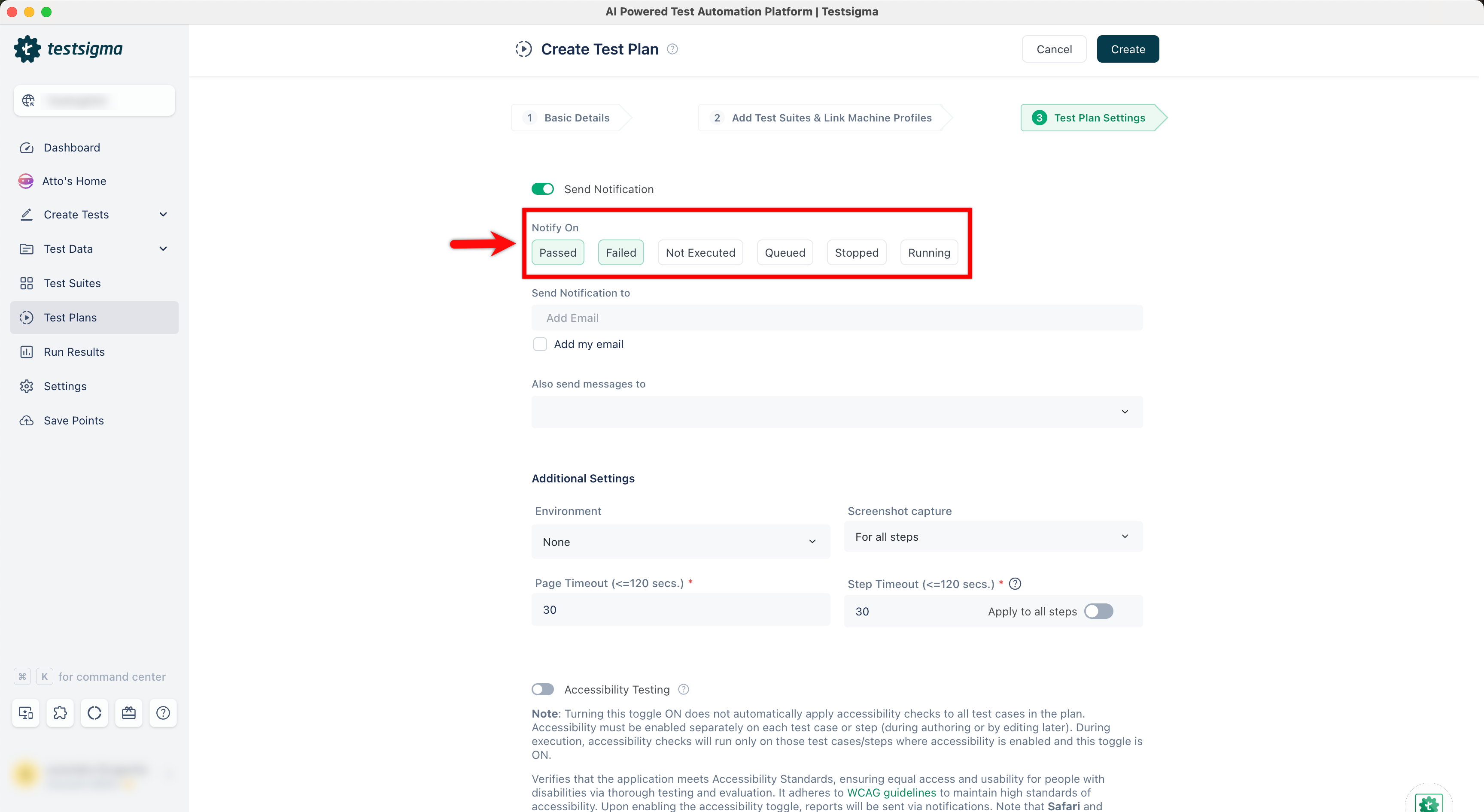Click the broken-circle icon in the sidebar footer
1484x812 pixels.
94,713
